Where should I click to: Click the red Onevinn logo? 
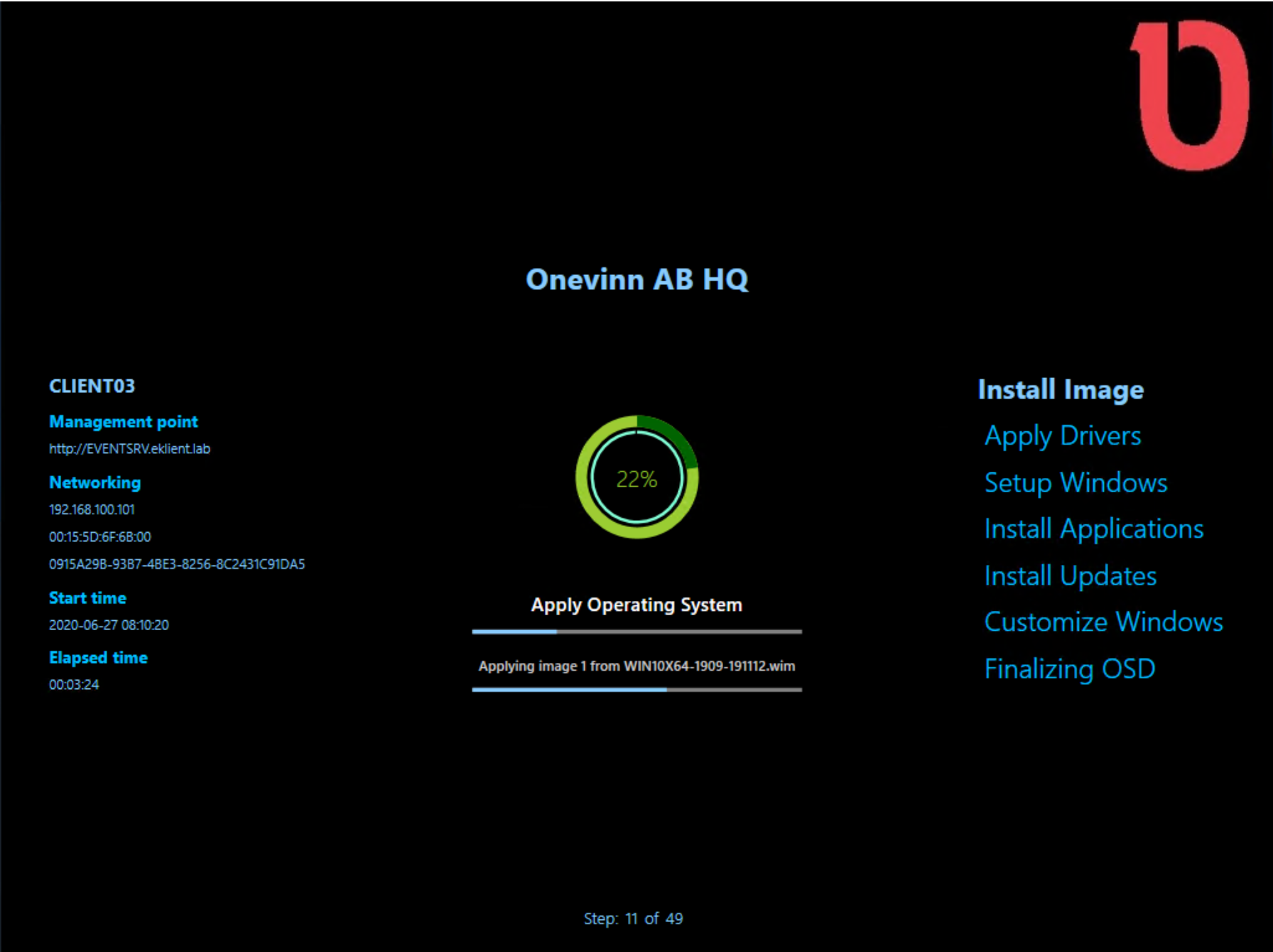pyautogui.click(x=1190, y=94)
